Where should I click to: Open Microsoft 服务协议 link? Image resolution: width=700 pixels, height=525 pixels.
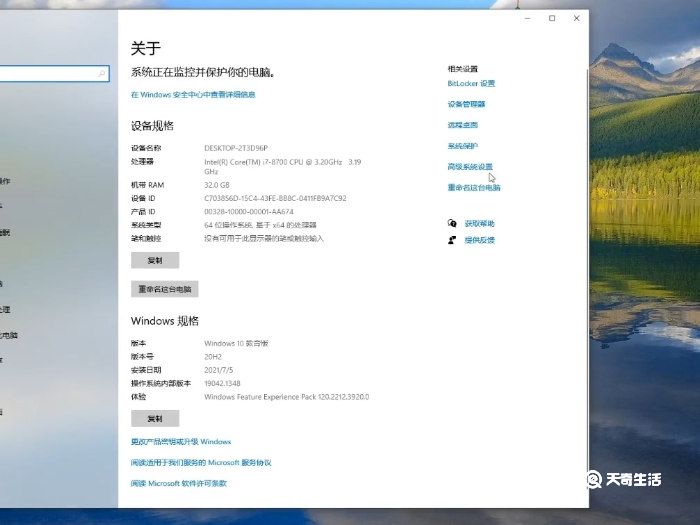(201, 462)
